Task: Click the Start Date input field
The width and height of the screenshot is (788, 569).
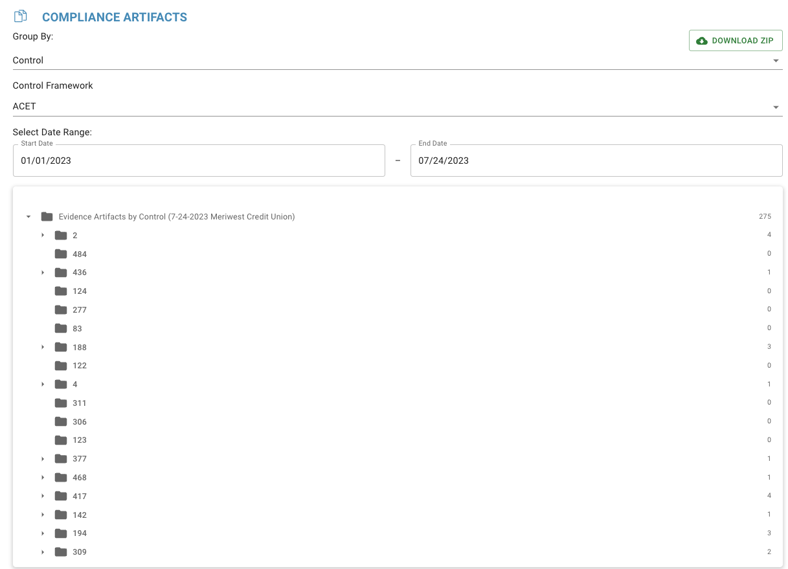Action: 198,160
